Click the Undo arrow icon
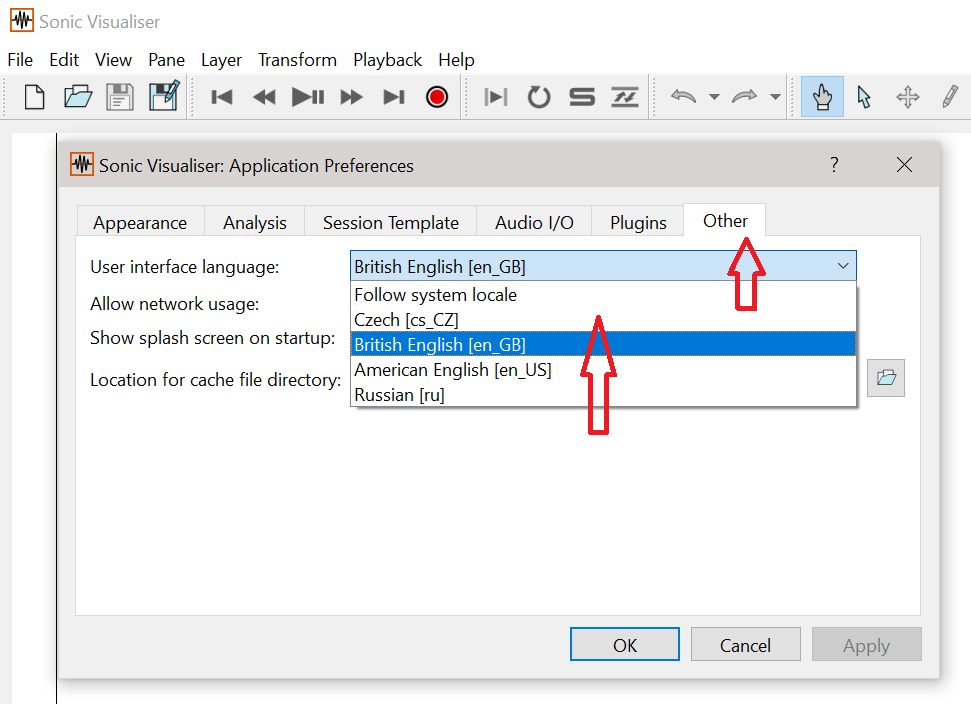Image resolution: width=971 pixels, height=704 pixels. [x=684, y=97]
